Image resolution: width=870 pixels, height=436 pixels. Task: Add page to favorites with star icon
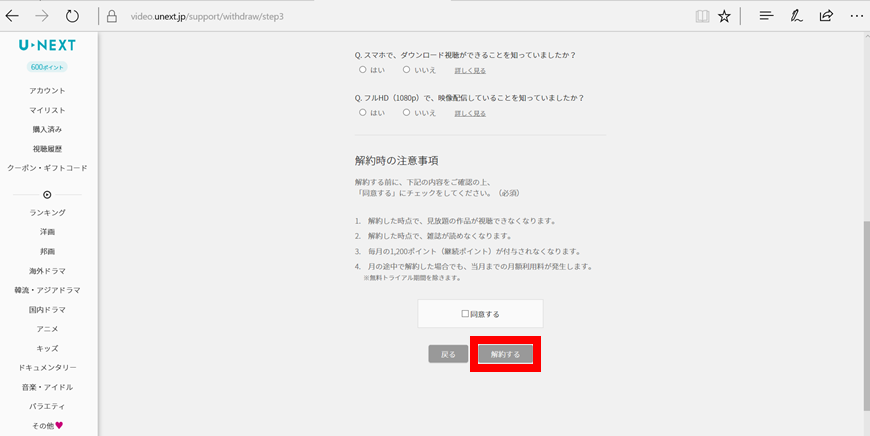[724, 17]
